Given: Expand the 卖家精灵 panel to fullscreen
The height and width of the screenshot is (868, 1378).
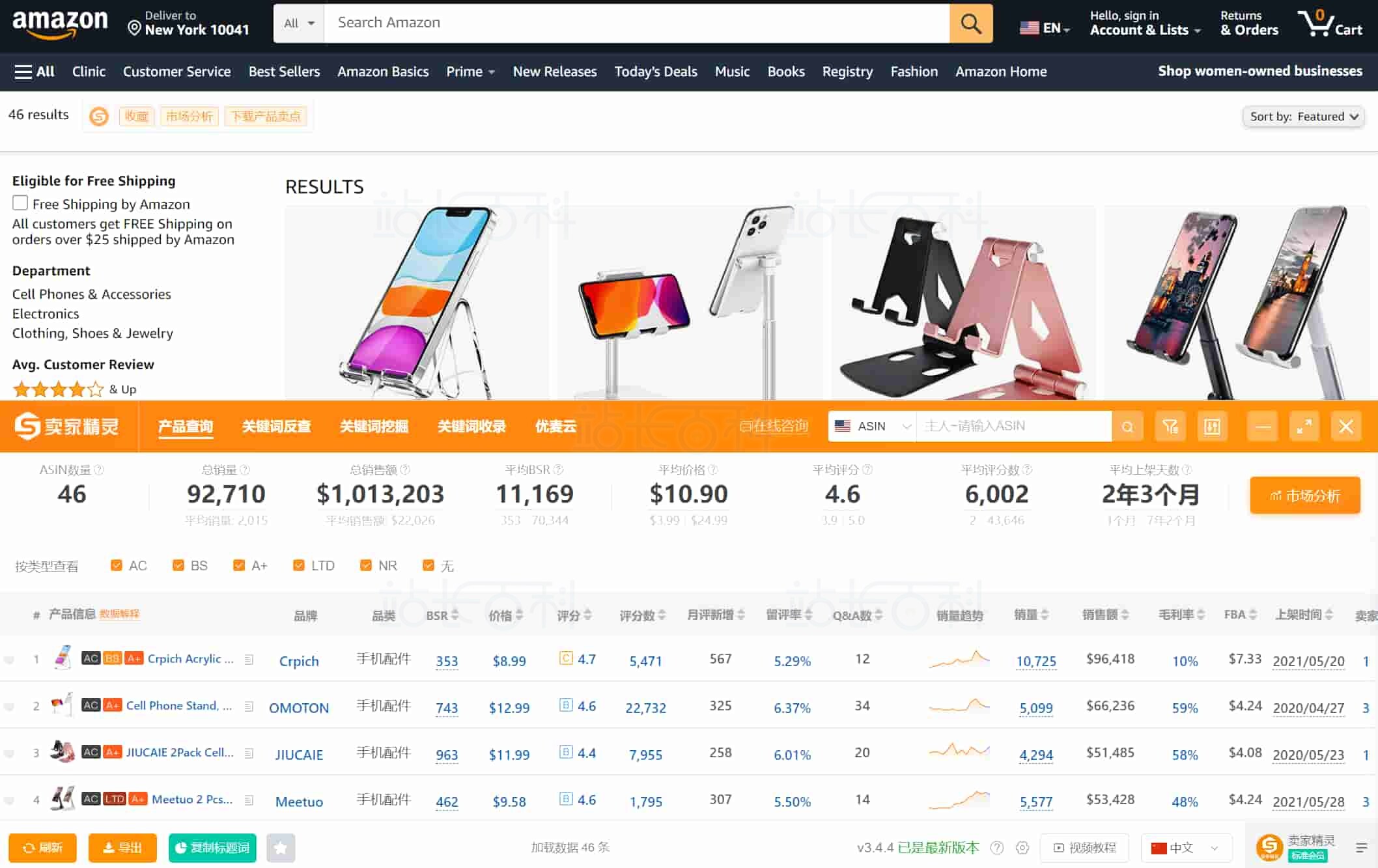Looking at the screenshot, I should click(x=1304, y=427).
